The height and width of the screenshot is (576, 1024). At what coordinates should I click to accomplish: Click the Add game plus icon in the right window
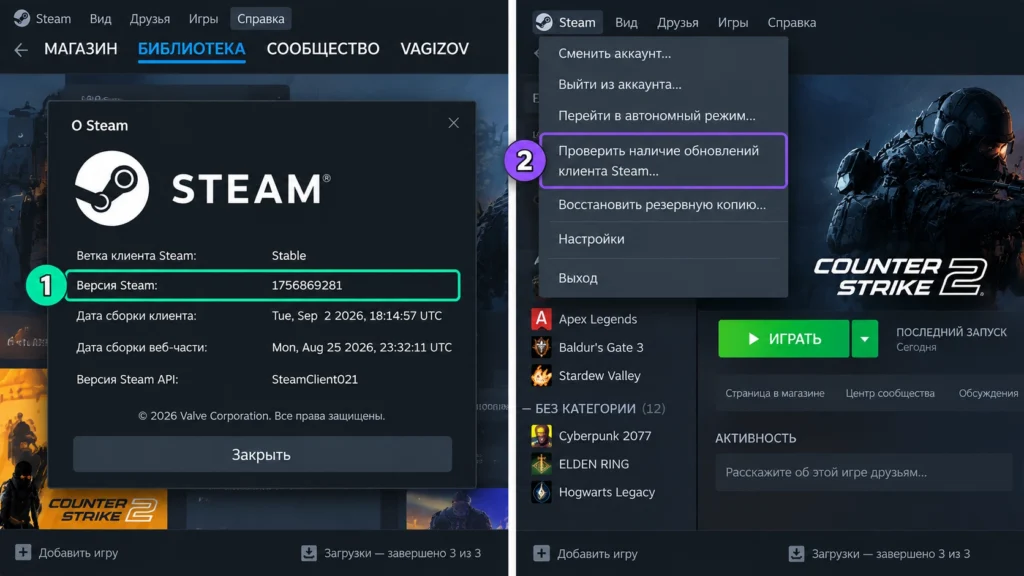coord(541,553)
